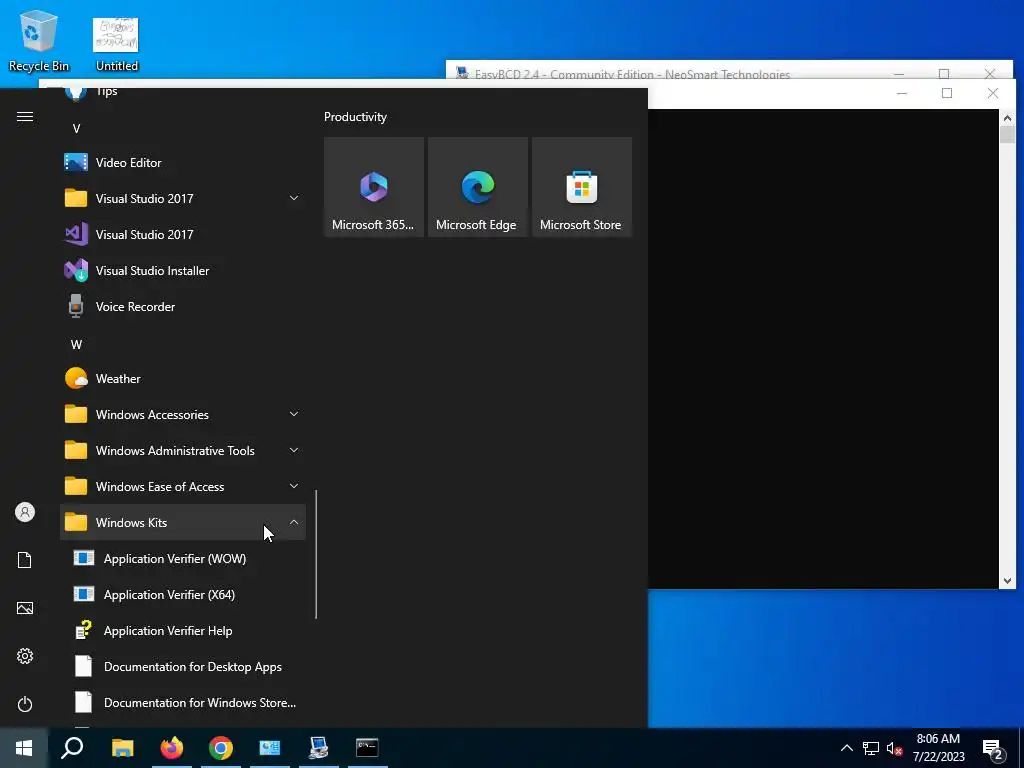Open the taskbar icon left of EasyBCD

click(270, 748)
